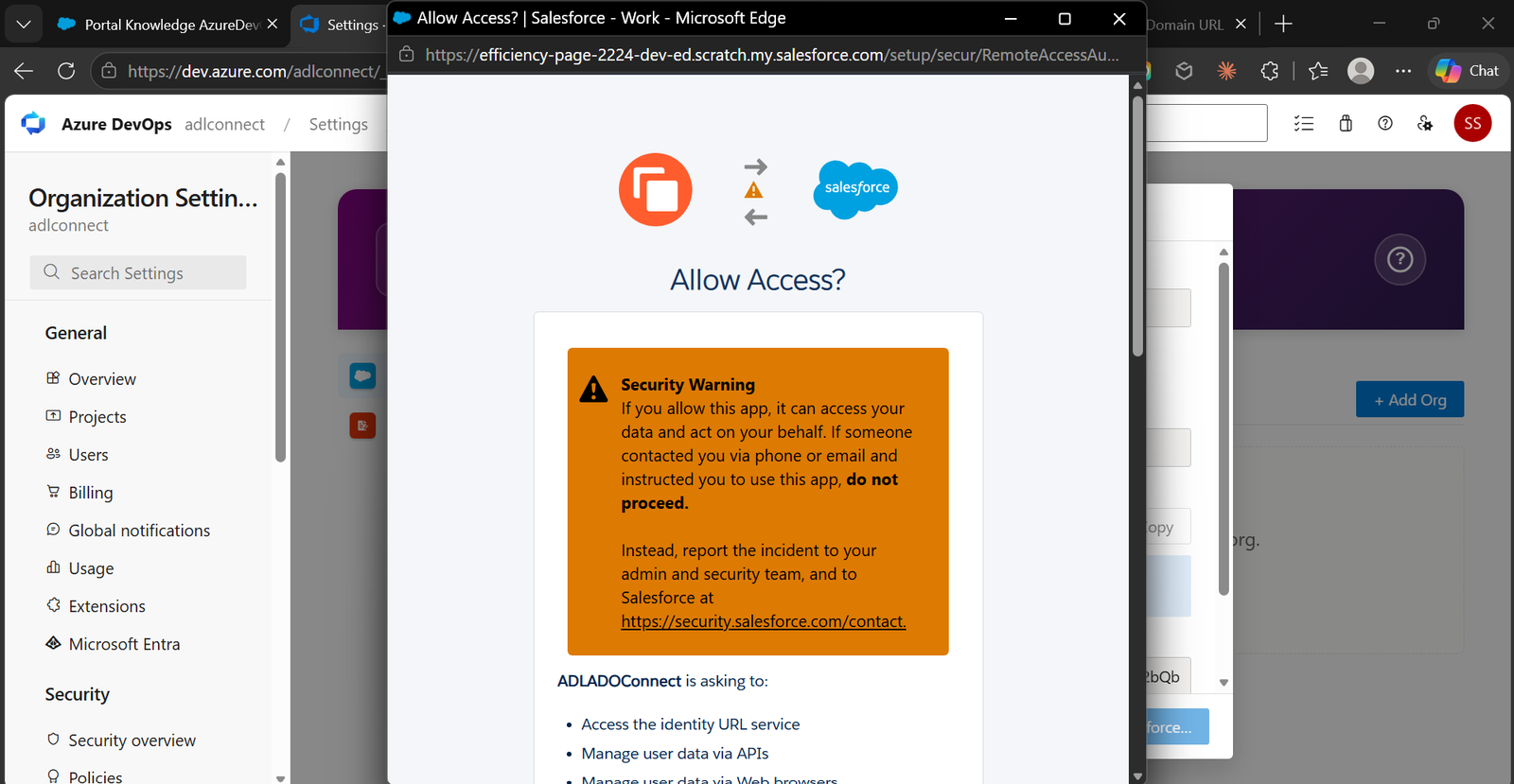Click the adlconnect breadcrumb link
This screenshot has width=1514, height=784.
224,124
